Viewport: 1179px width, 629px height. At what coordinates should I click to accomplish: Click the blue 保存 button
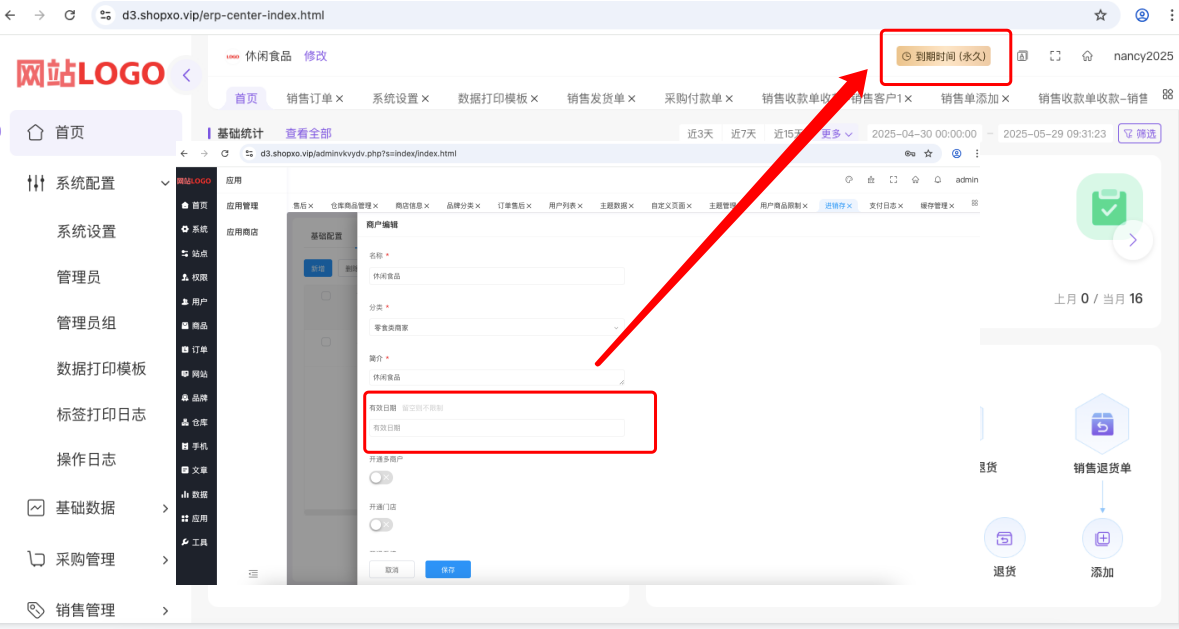click(x=448, y=570)
